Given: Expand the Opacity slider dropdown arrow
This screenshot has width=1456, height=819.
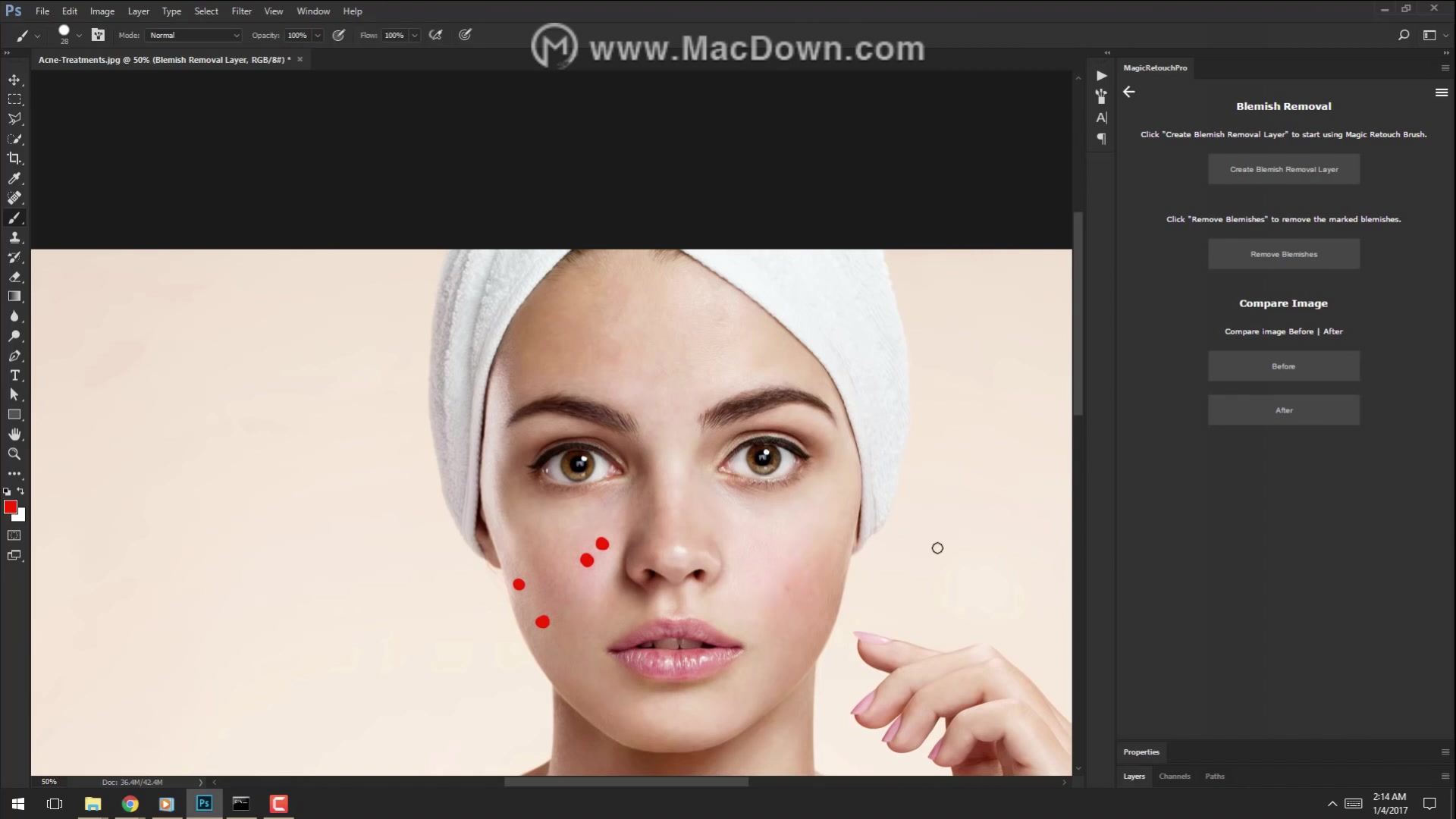Looking at the screenshot, I should click(x=318, y=36).
